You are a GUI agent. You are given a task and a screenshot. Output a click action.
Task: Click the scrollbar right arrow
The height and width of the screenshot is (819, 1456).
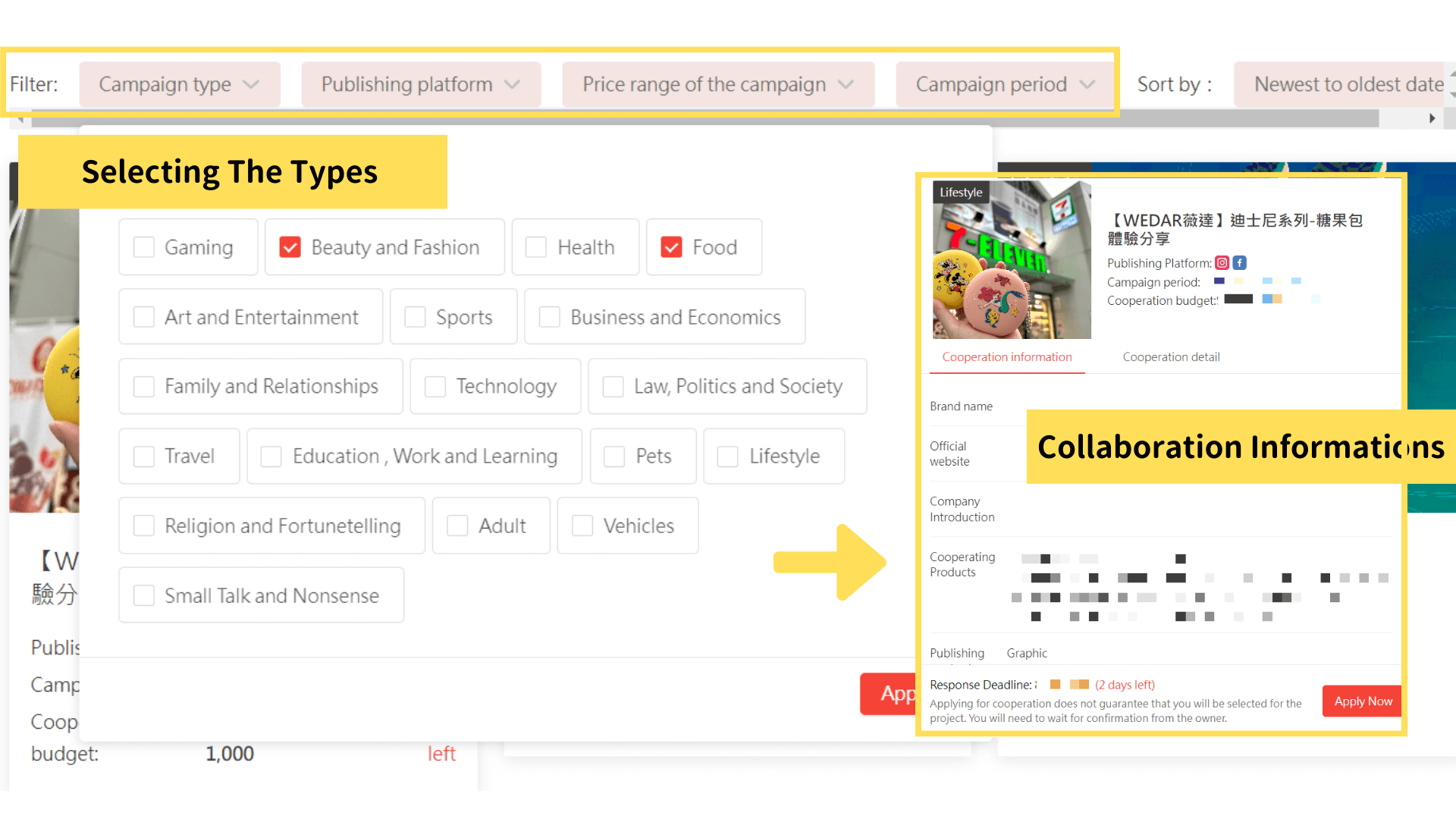tap(1432, 118)
